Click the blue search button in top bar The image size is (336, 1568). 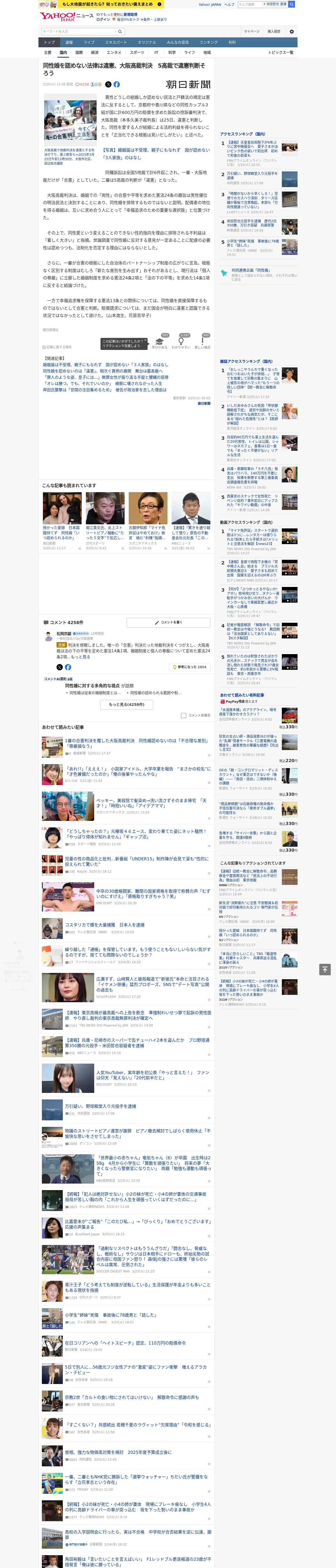pyautogui.click(x=292, y=4)
